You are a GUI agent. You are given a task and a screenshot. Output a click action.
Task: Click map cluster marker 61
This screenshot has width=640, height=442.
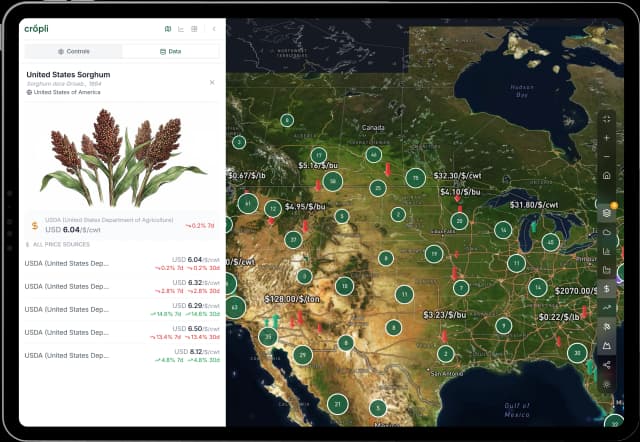(248, 203)
